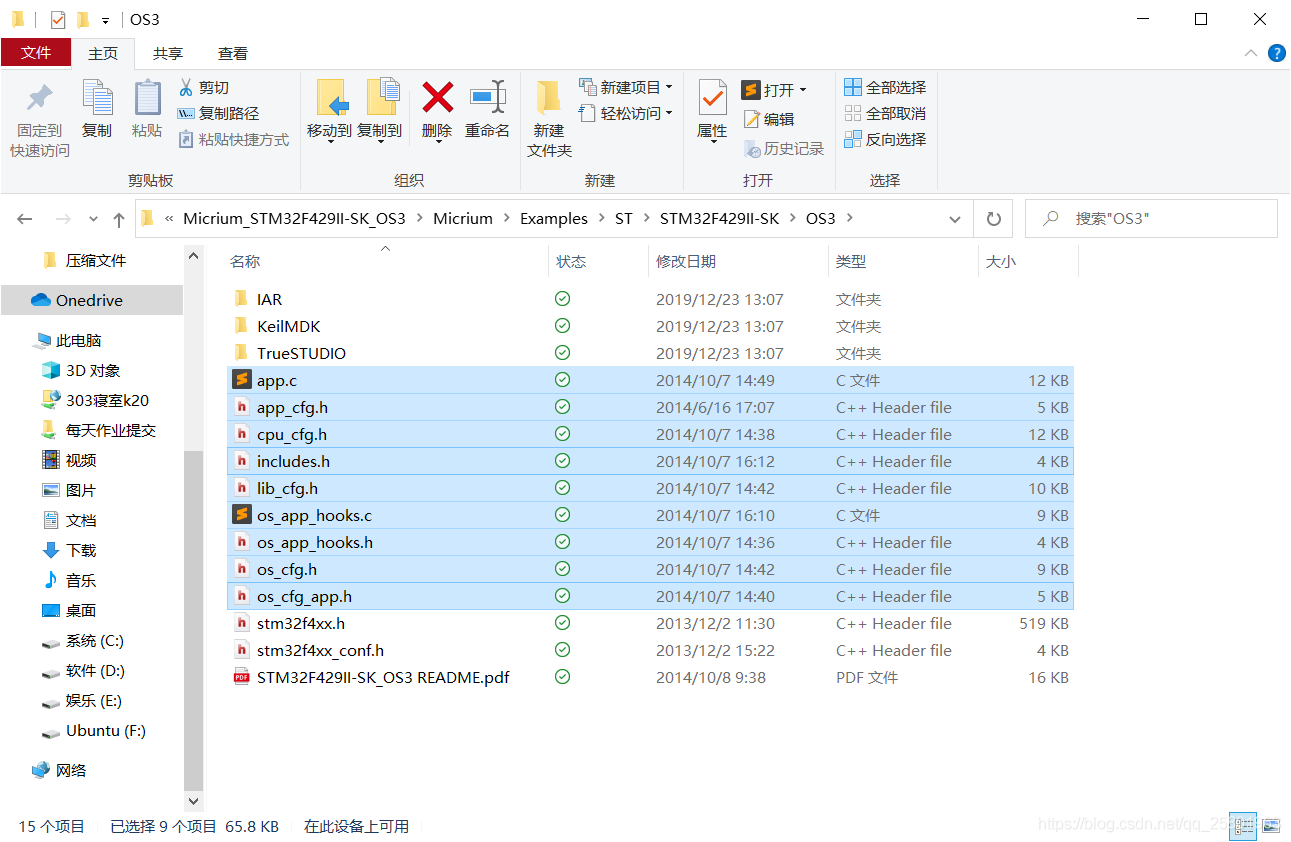Switch to the Home tab
This screenshot has width=1291, height=842.
[x=103, y=53]
